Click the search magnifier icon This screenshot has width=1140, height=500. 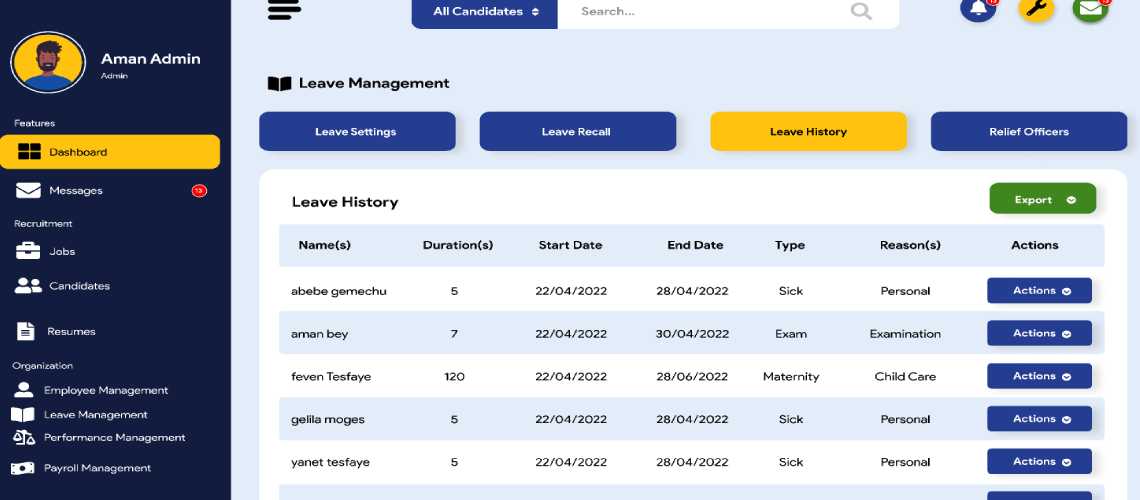coord(860,12)
